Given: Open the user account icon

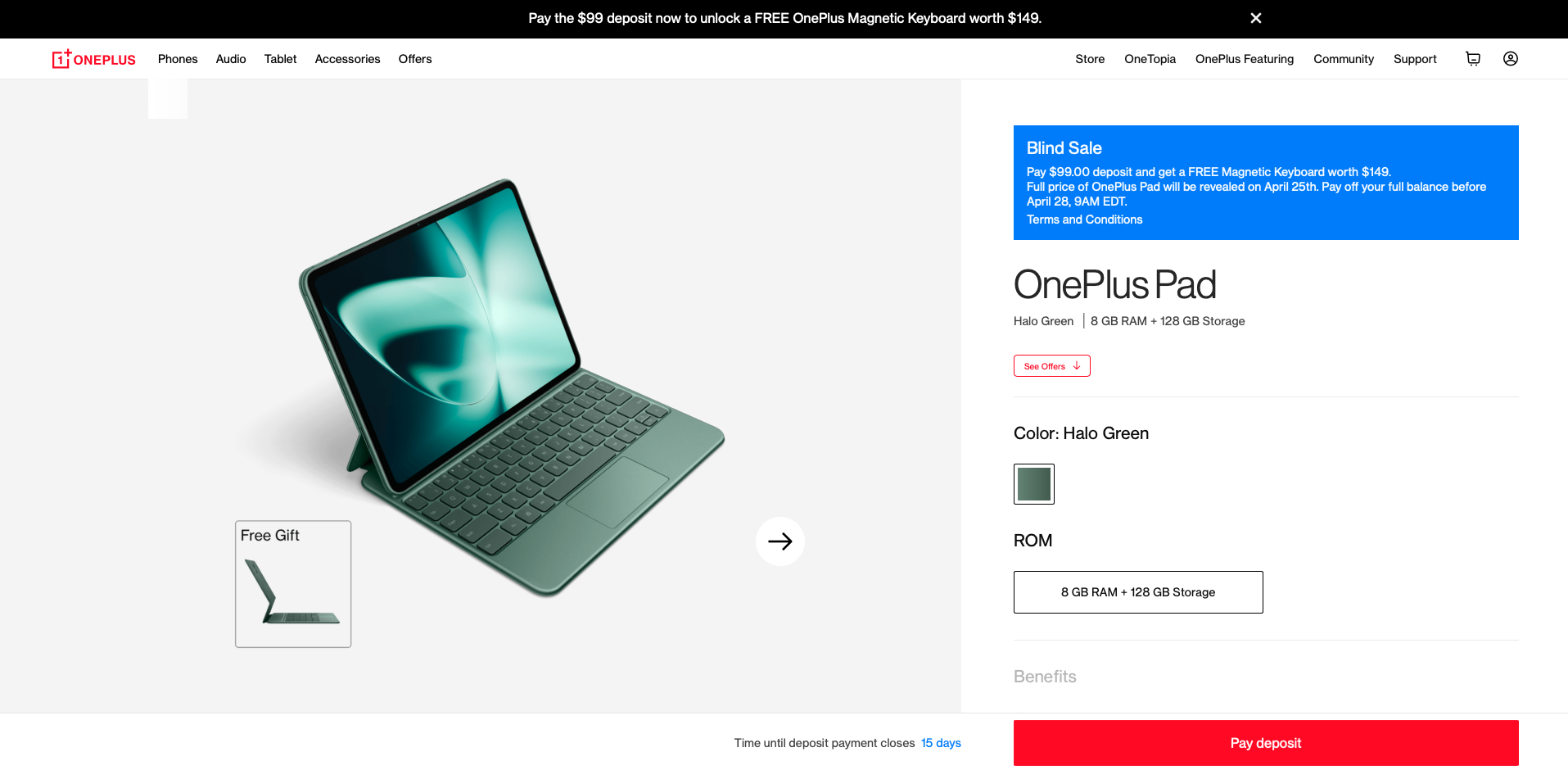Looking at the screenshot, I should [x=1511, y=59].
